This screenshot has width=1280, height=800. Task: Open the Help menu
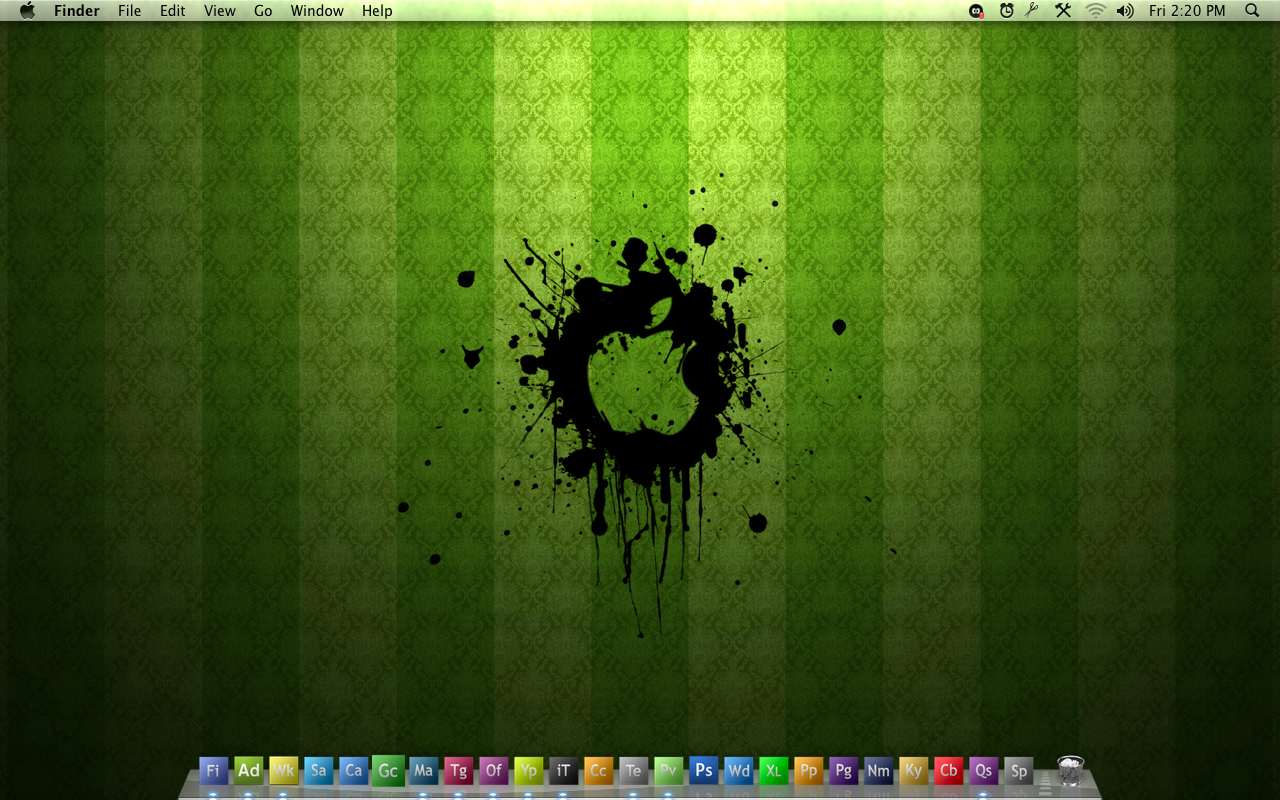point(377,11)
